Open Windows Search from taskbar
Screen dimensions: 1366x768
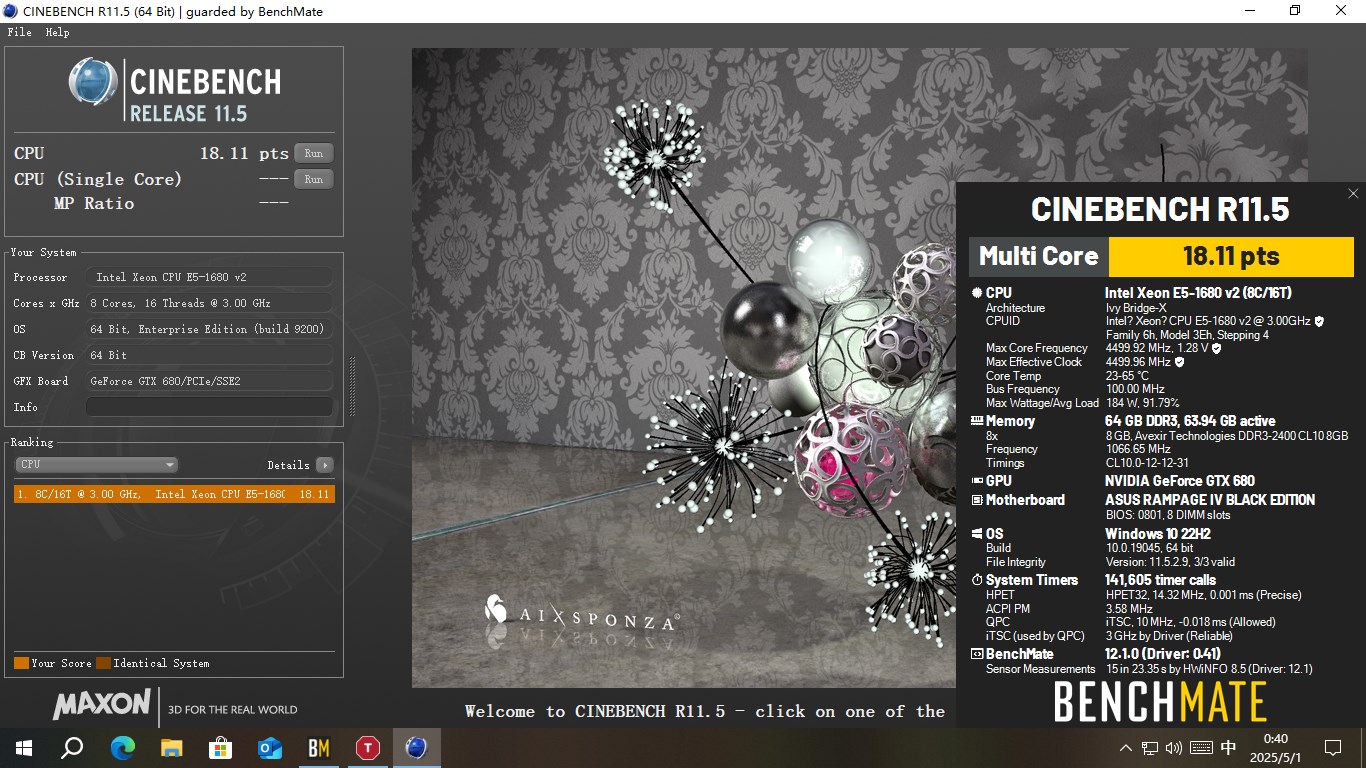coord(72,747)
